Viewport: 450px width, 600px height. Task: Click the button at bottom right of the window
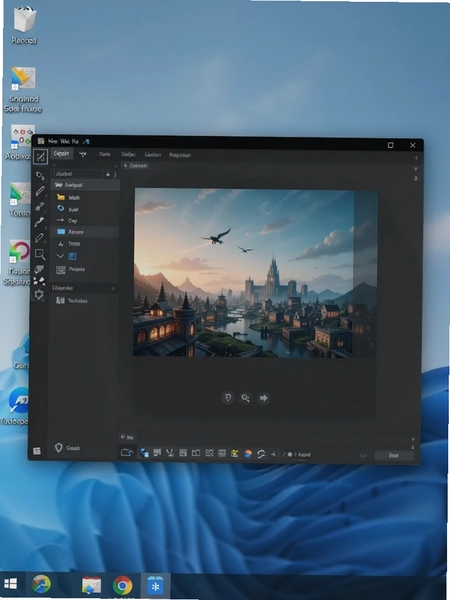[394, 455]
